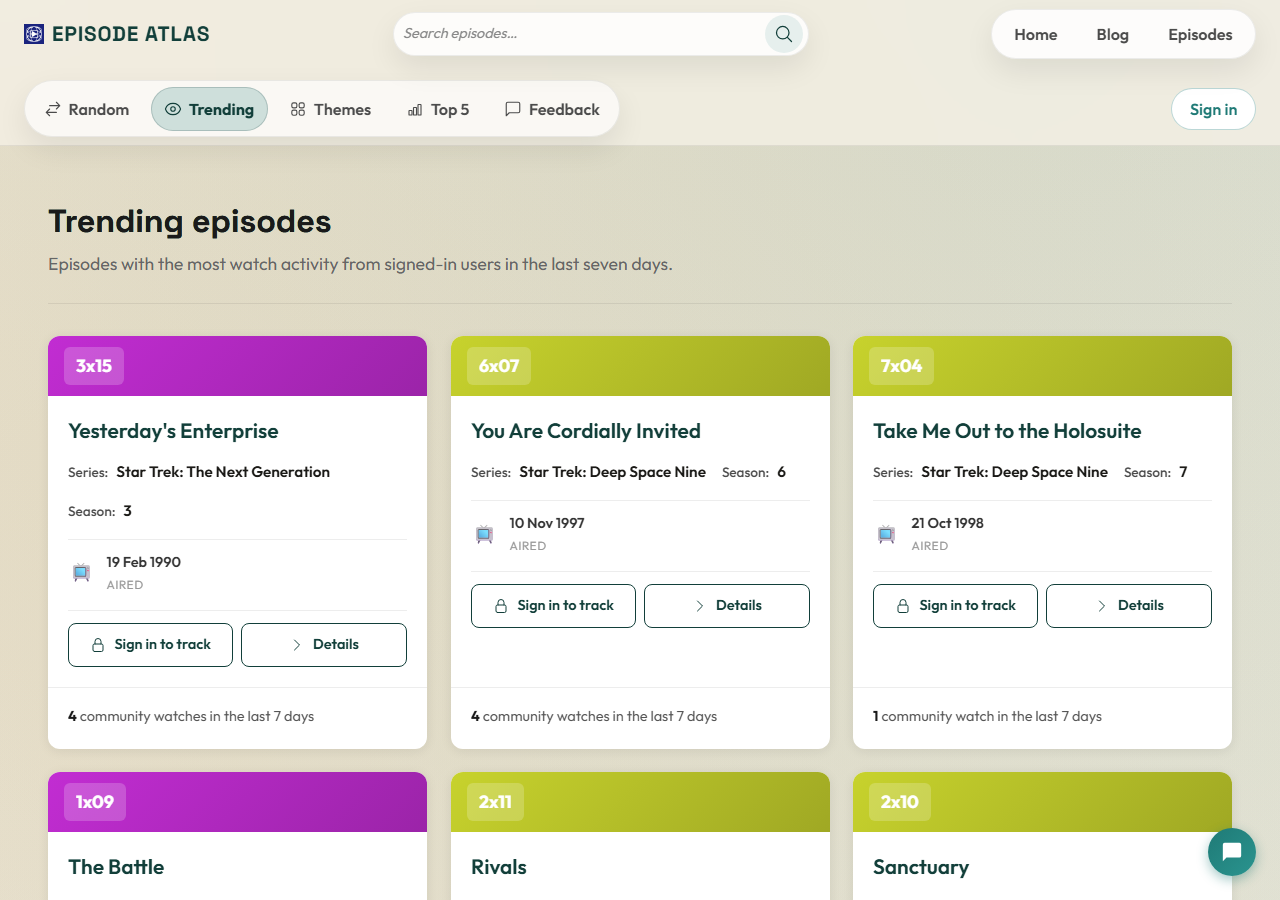The width and height of the screenshot is (1280, 900).
Task: Click chevron on You Are Cordially Invited Details button
Action: 700,606
